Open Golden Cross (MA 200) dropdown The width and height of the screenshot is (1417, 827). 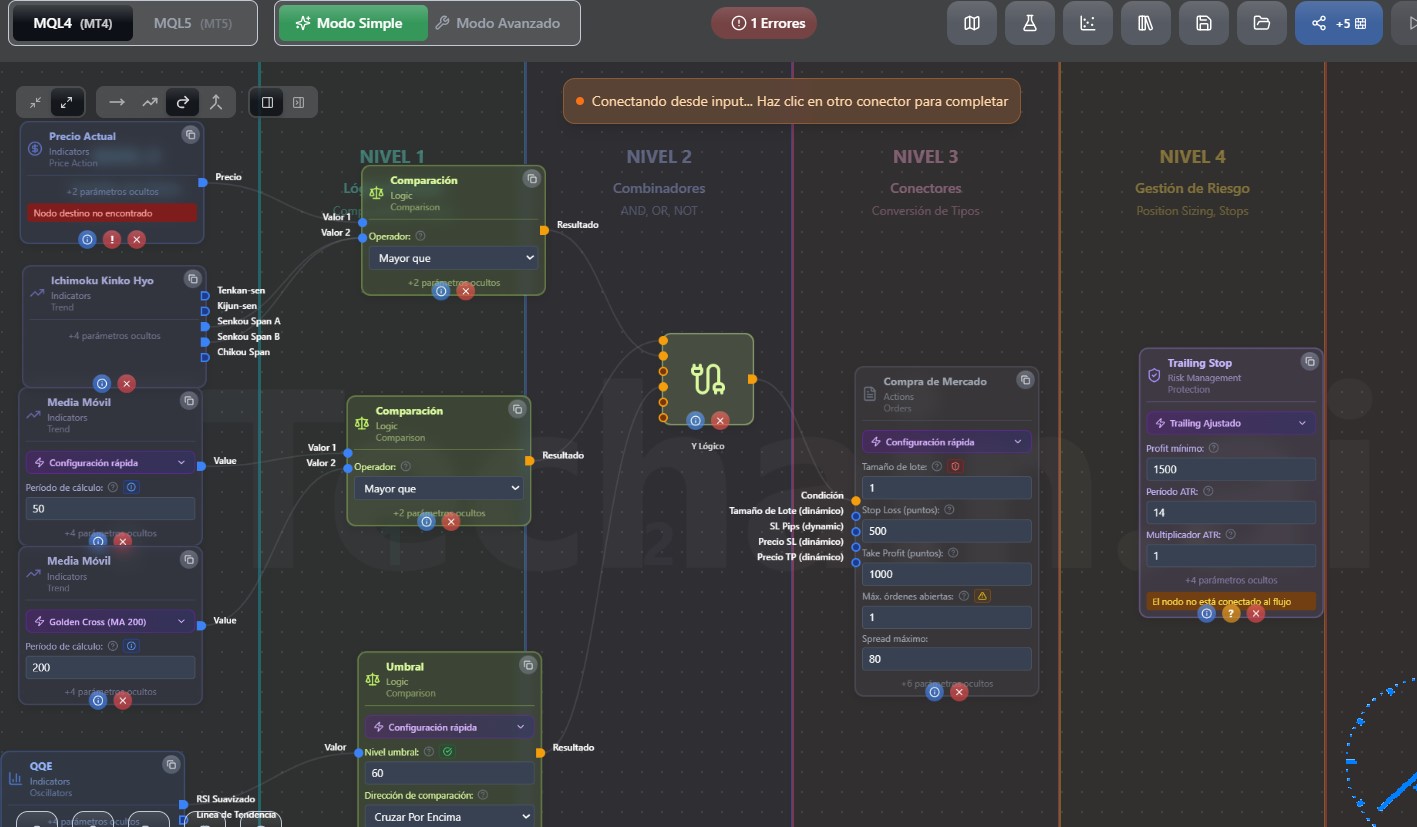(x=110, y=622)
